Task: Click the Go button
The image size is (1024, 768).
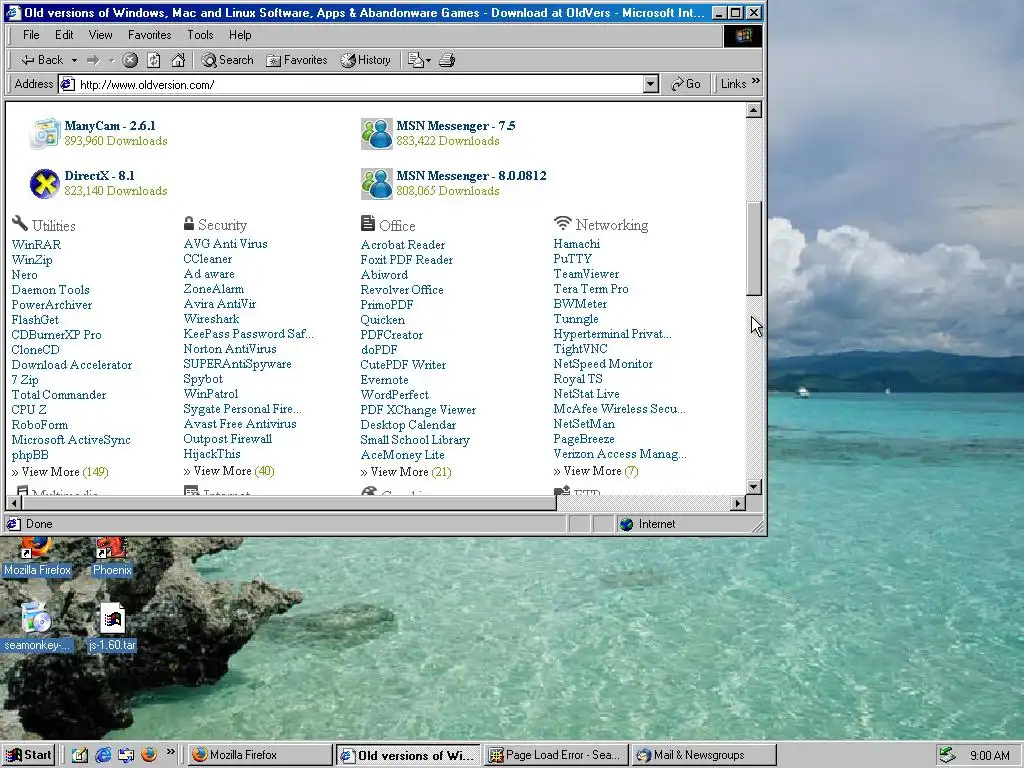Action: pos(686,84)
